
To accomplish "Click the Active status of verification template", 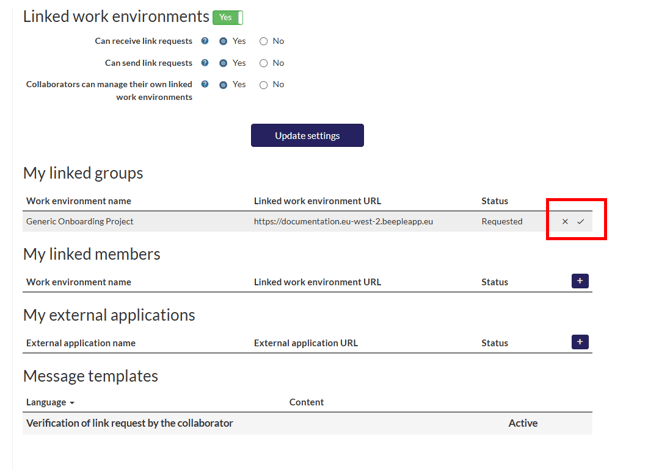I will coord(523,423).
